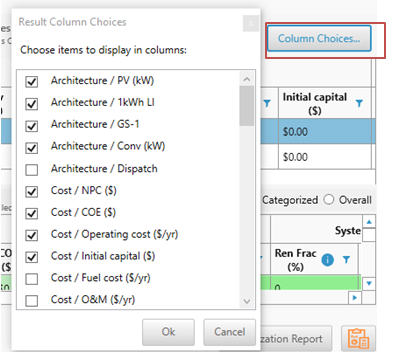
Task: Click the Cancel button
Action: 230,332
